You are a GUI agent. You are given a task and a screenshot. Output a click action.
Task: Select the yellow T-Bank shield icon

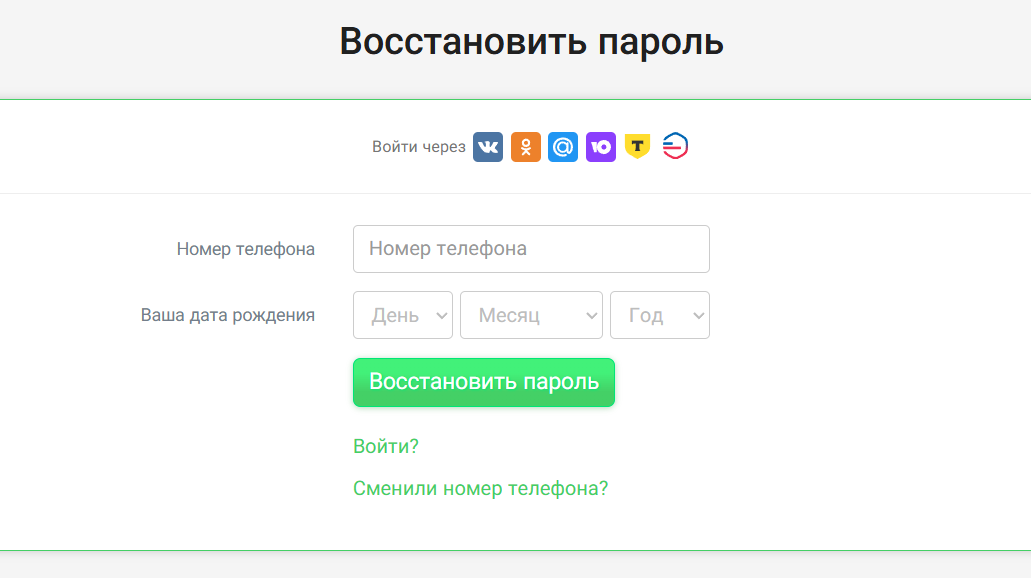[x=638, y=147]
